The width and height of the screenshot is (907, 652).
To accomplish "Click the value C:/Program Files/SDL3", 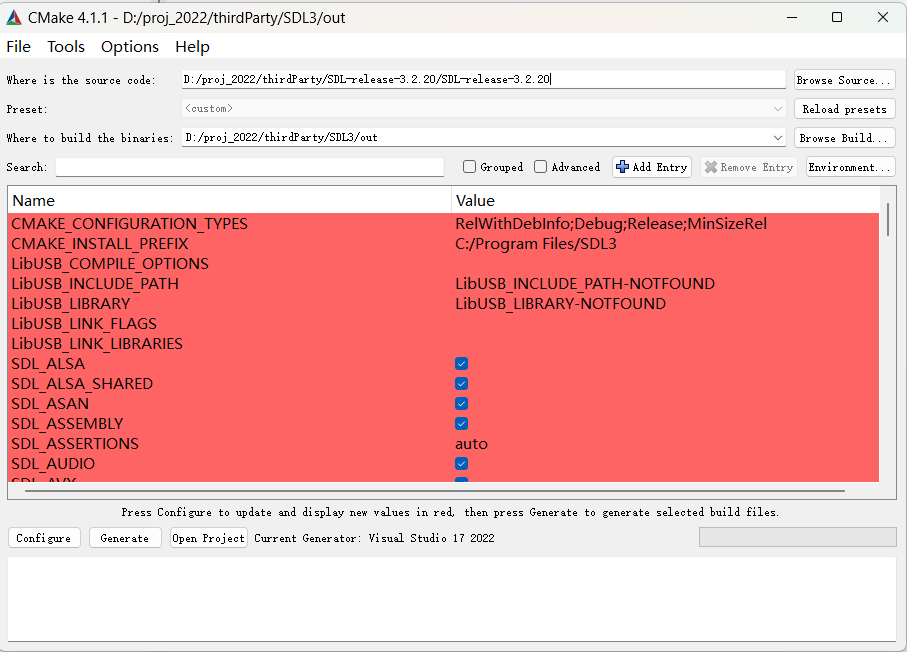I will pos(536,244).
